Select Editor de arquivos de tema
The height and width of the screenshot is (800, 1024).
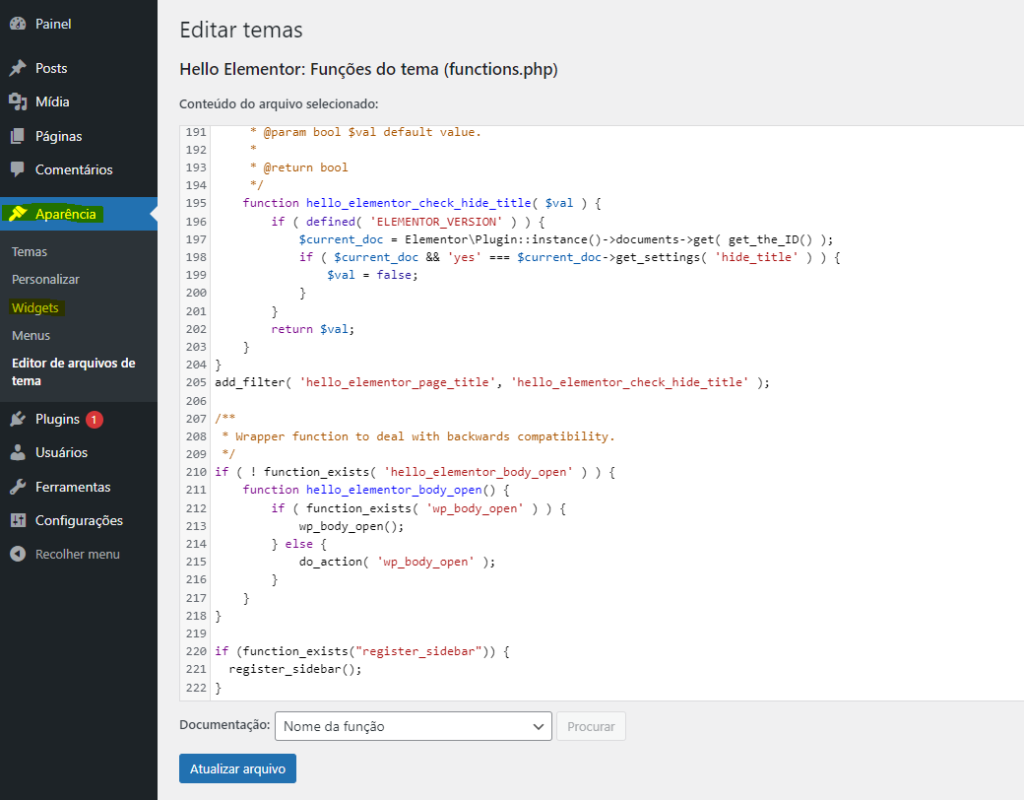74,372
